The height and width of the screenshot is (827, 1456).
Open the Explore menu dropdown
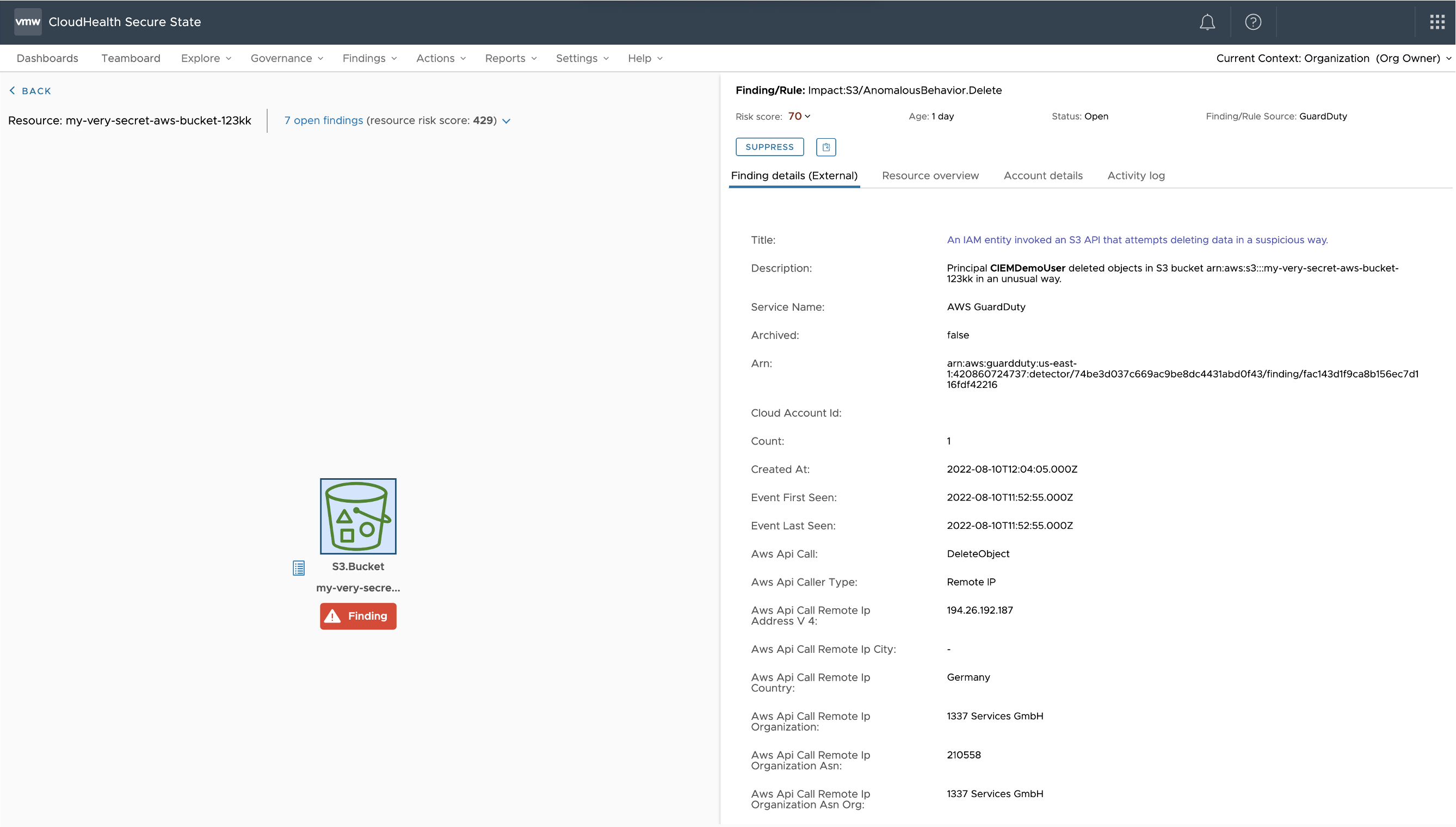pos(206,59)
